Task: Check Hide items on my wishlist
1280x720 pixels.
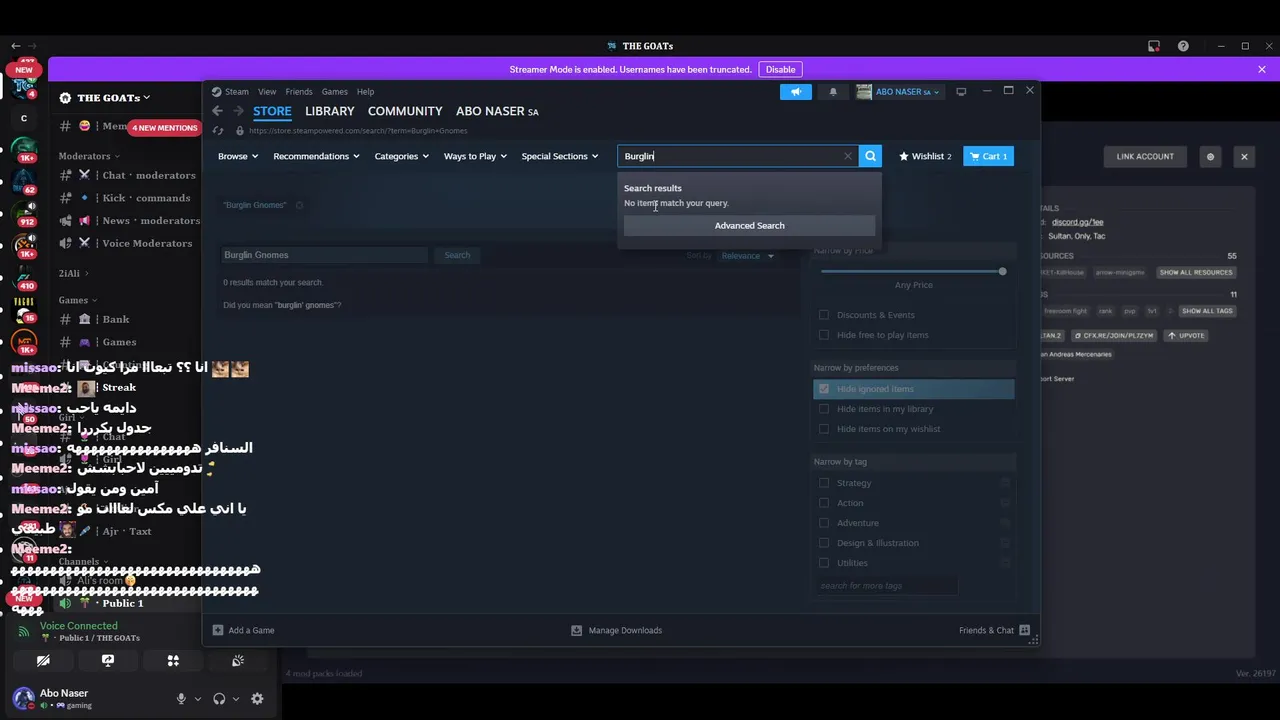Action: click(824, 429)
